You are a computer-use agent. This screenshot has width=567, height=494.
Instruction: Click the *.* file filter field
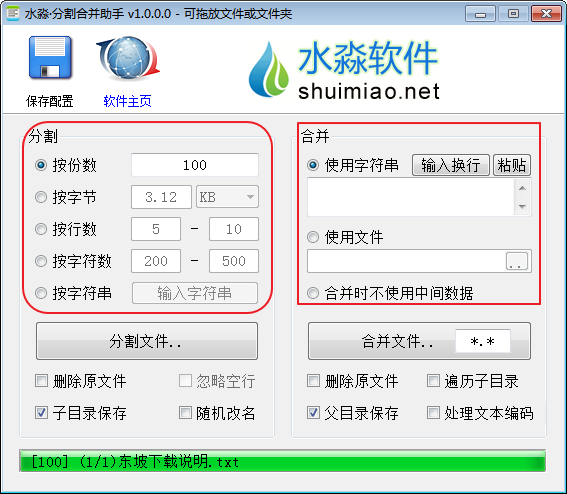[x=483, y=341]
